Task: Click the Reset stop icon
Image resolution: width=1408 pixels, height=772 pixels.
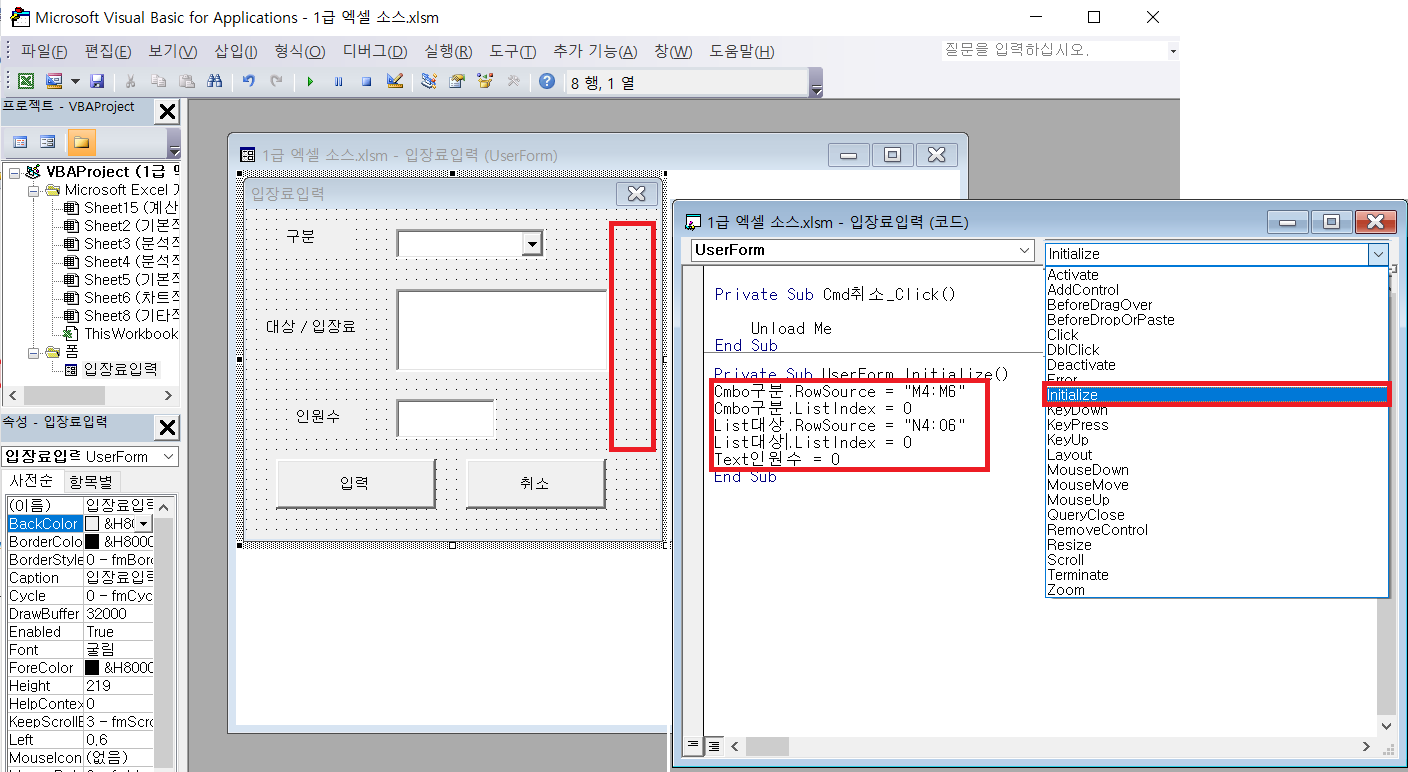Action: [x=366, y=82]
